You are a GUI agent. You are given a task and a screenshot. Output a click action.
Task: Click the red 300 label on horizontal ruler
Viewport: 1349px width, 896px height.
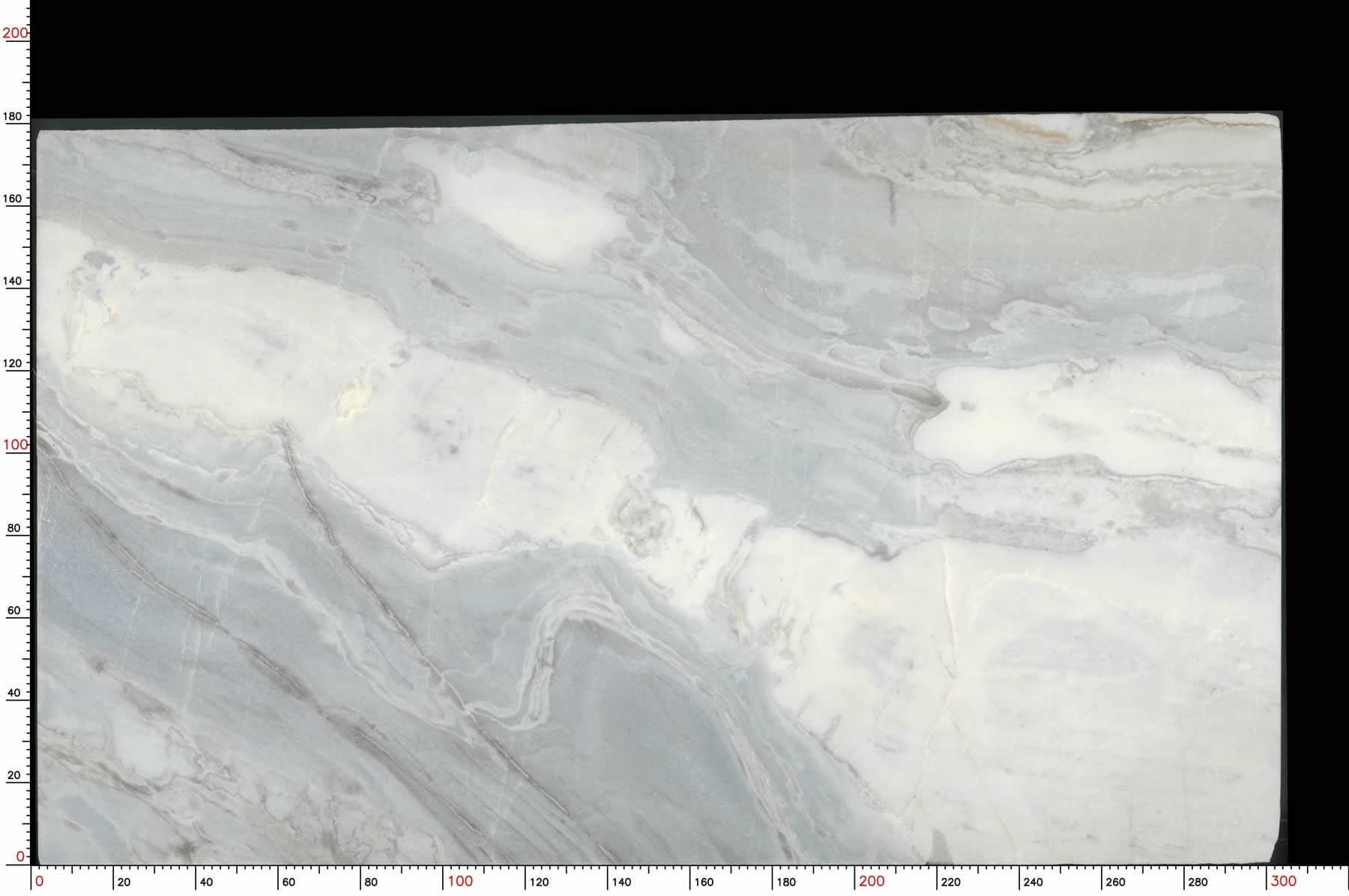[1283, 882]
